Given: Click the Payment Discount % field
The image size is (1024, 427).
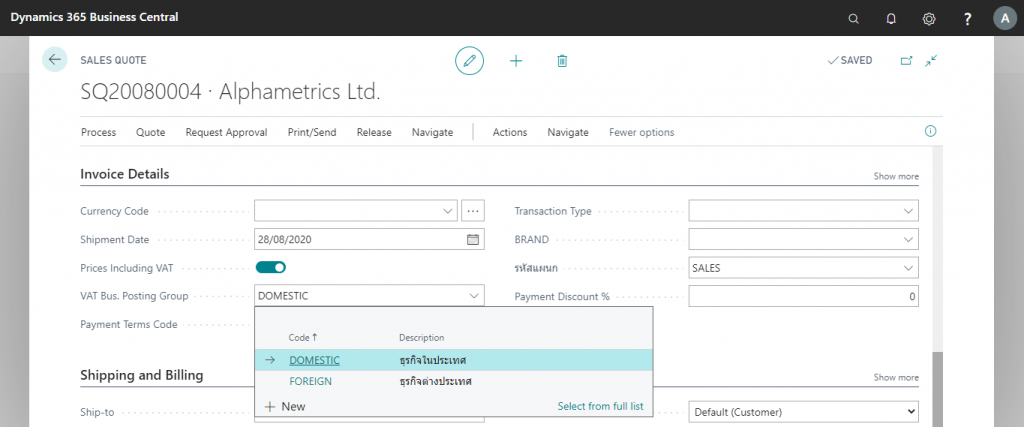Looking at the screenshot, I should (x=803, y=297).
